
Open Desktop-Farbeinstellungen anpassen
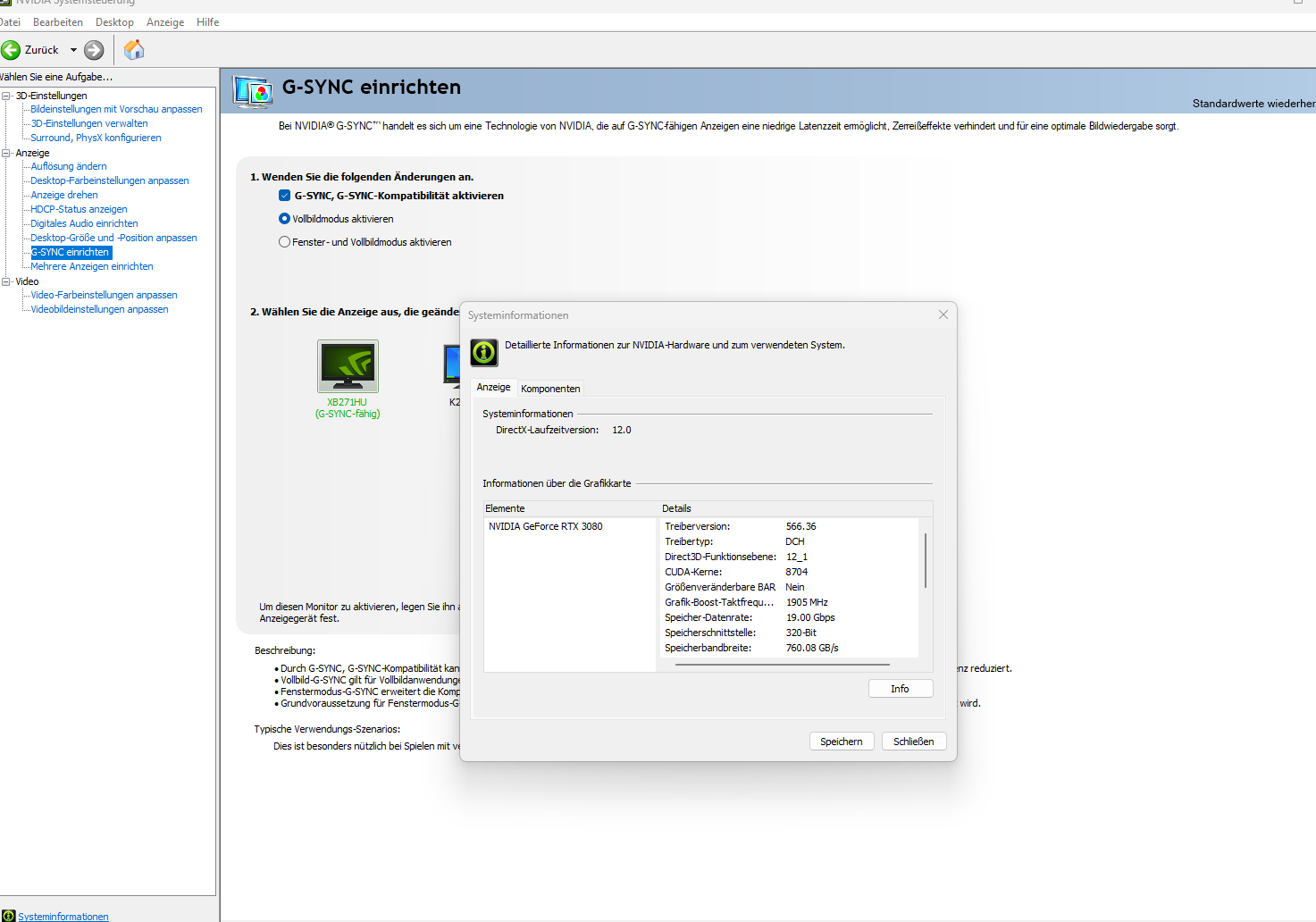(110, 180)
